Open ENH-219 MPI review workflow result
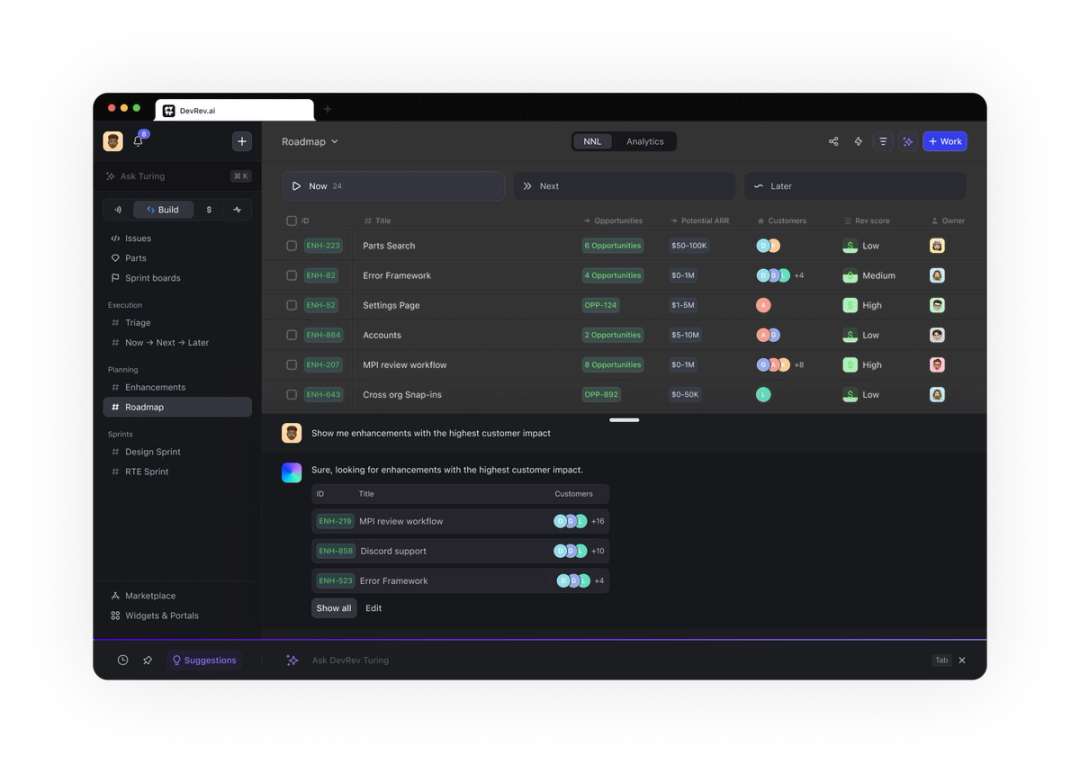Screen dimensions: 1080x773 click(x=460, y=521)
